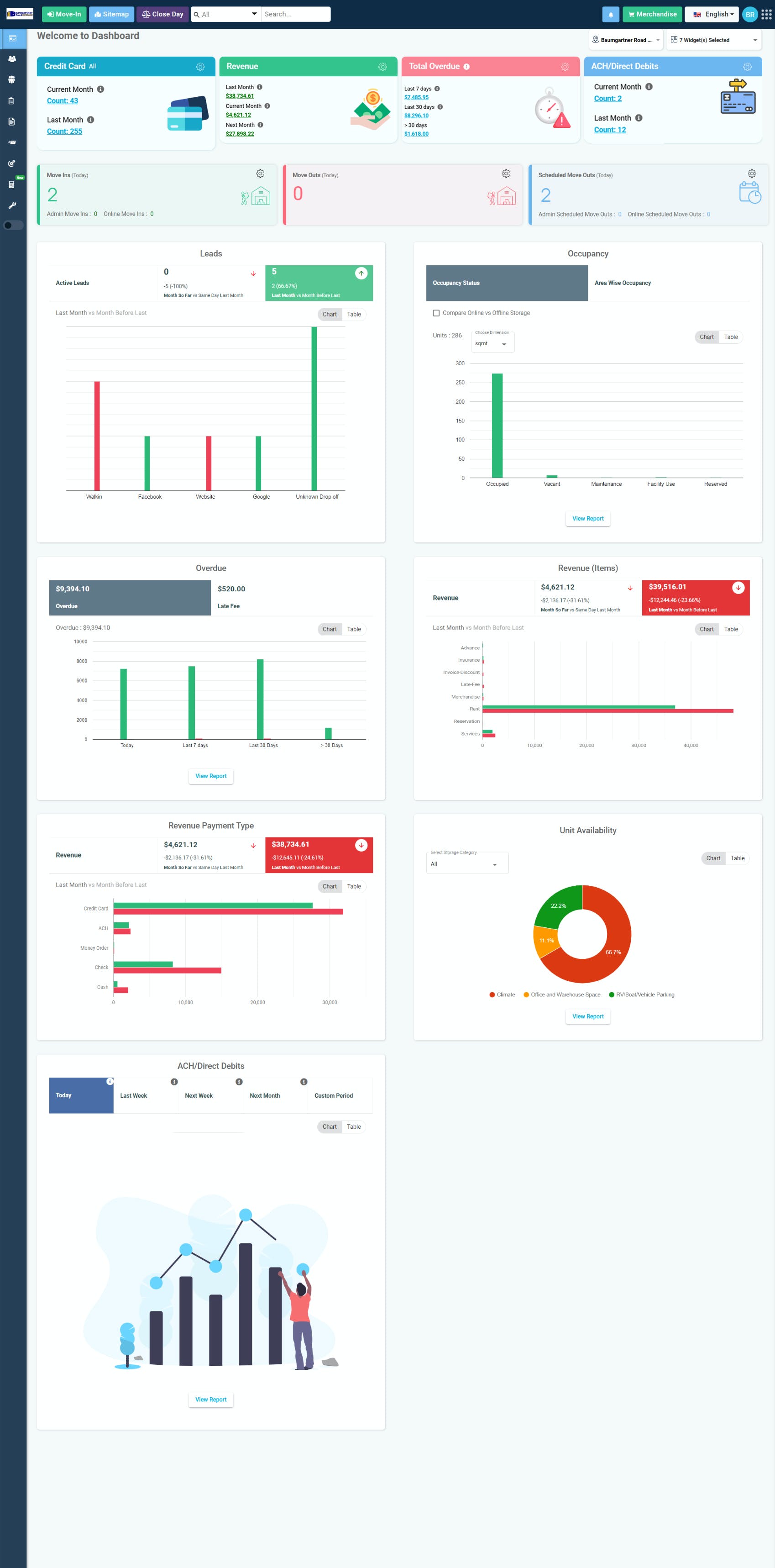Open the people team icon in the sidebar

(x=12, y=80)
